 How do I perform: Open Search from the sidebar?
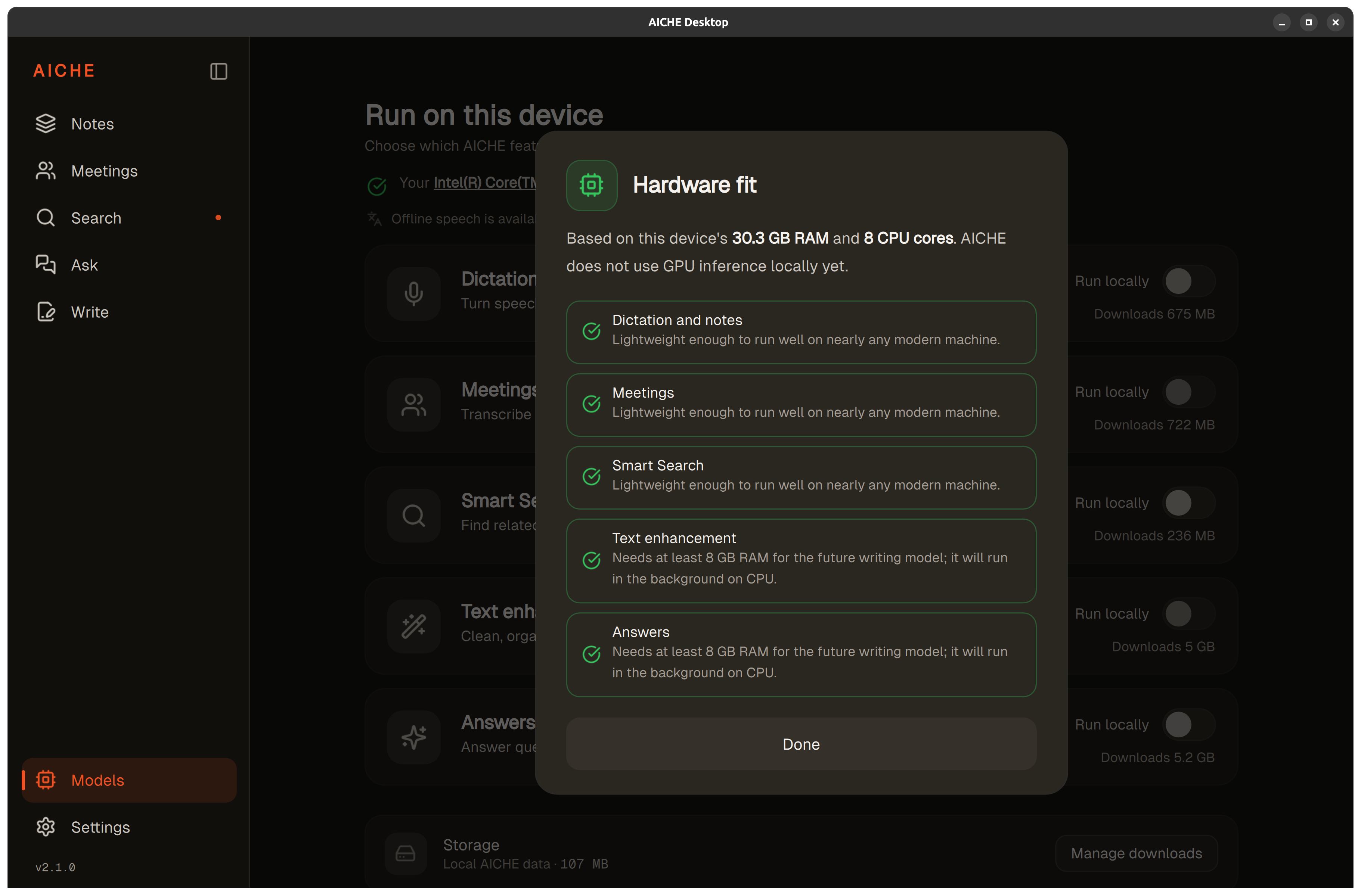pyautogui.click(x=129, y=218)
